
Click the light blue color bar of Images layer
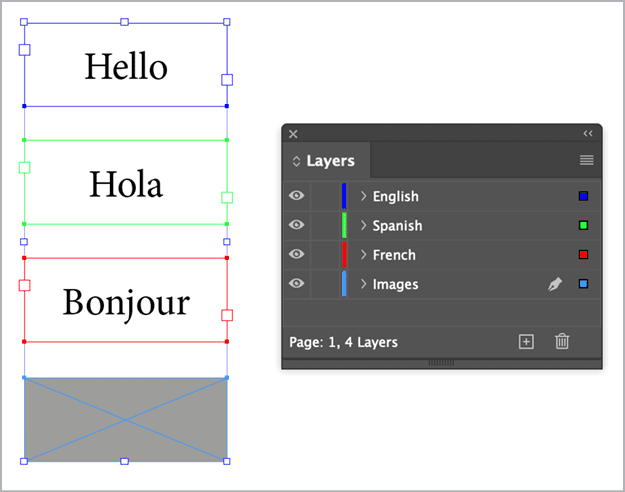pyautogui.click(x=344, y=283)
